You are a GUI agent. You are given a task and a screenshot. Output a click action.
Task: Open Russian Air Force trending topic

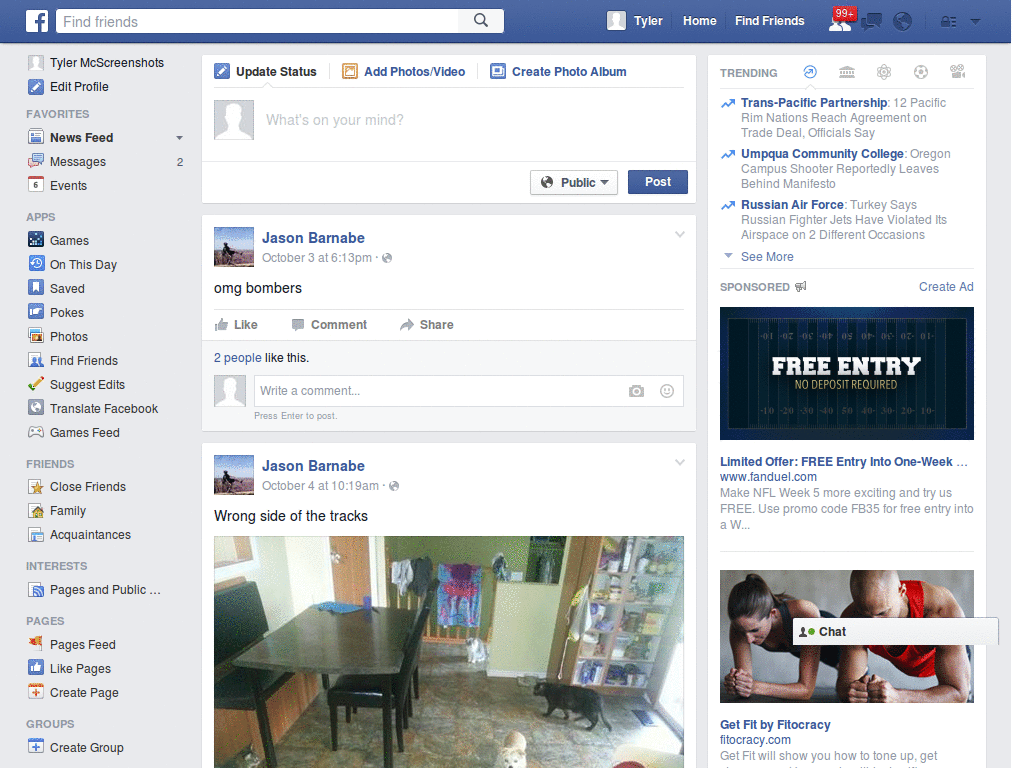click(792, 204)
